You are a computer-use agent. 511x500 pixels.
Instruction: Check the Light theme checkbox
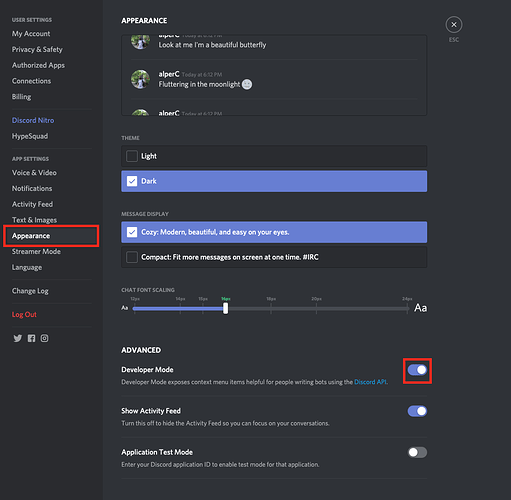[132, 156]
